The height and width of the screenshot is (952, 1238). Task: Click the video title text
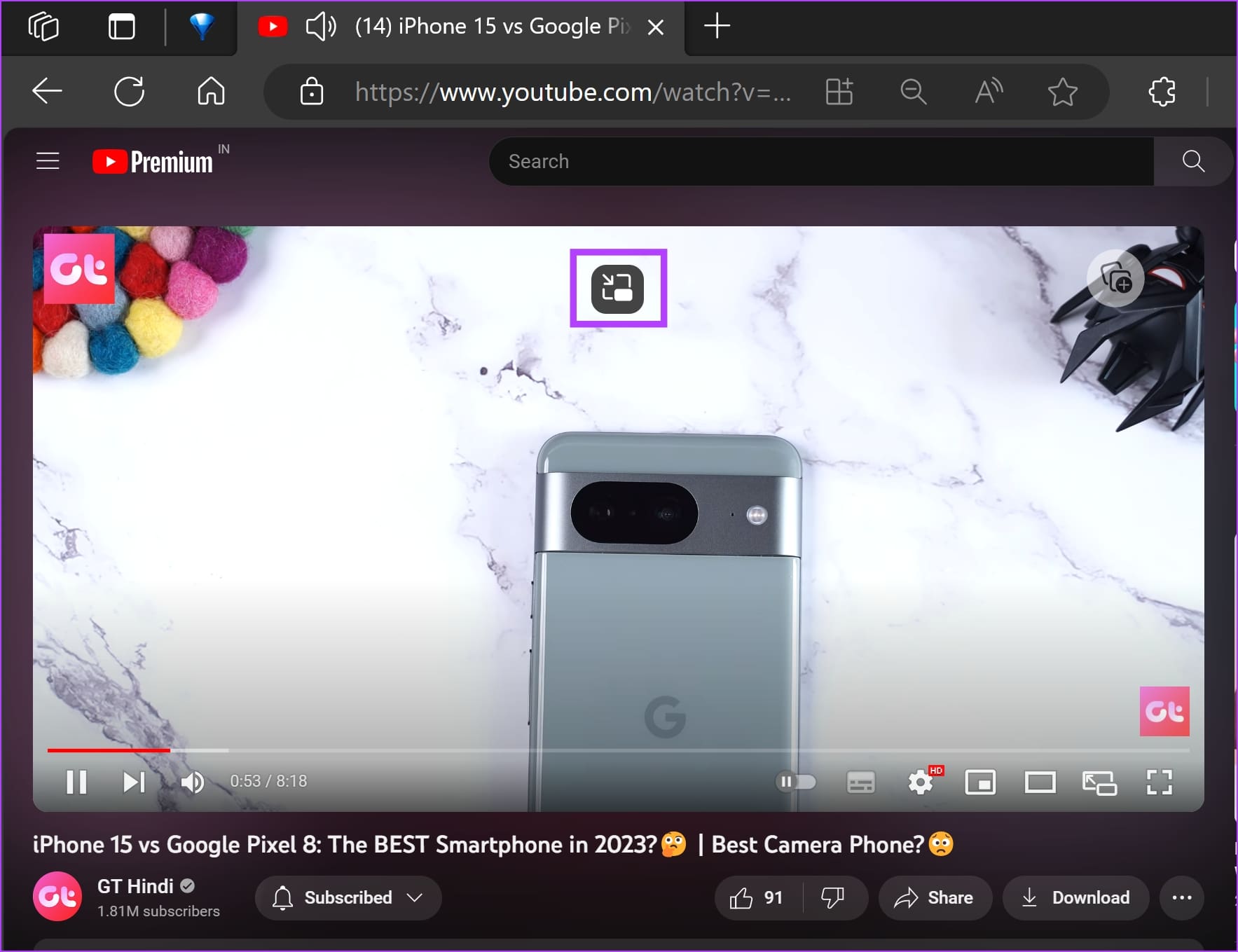[493, 844]
